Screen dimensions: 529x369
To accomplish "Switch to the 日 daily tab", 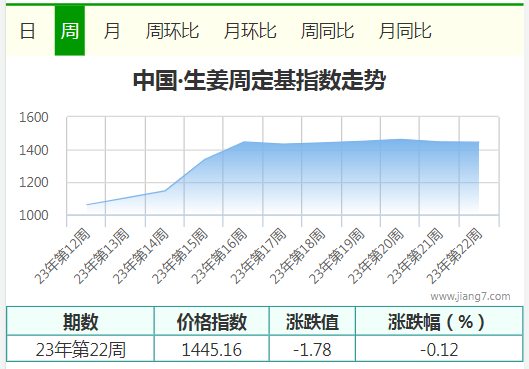I will (27, 31).
